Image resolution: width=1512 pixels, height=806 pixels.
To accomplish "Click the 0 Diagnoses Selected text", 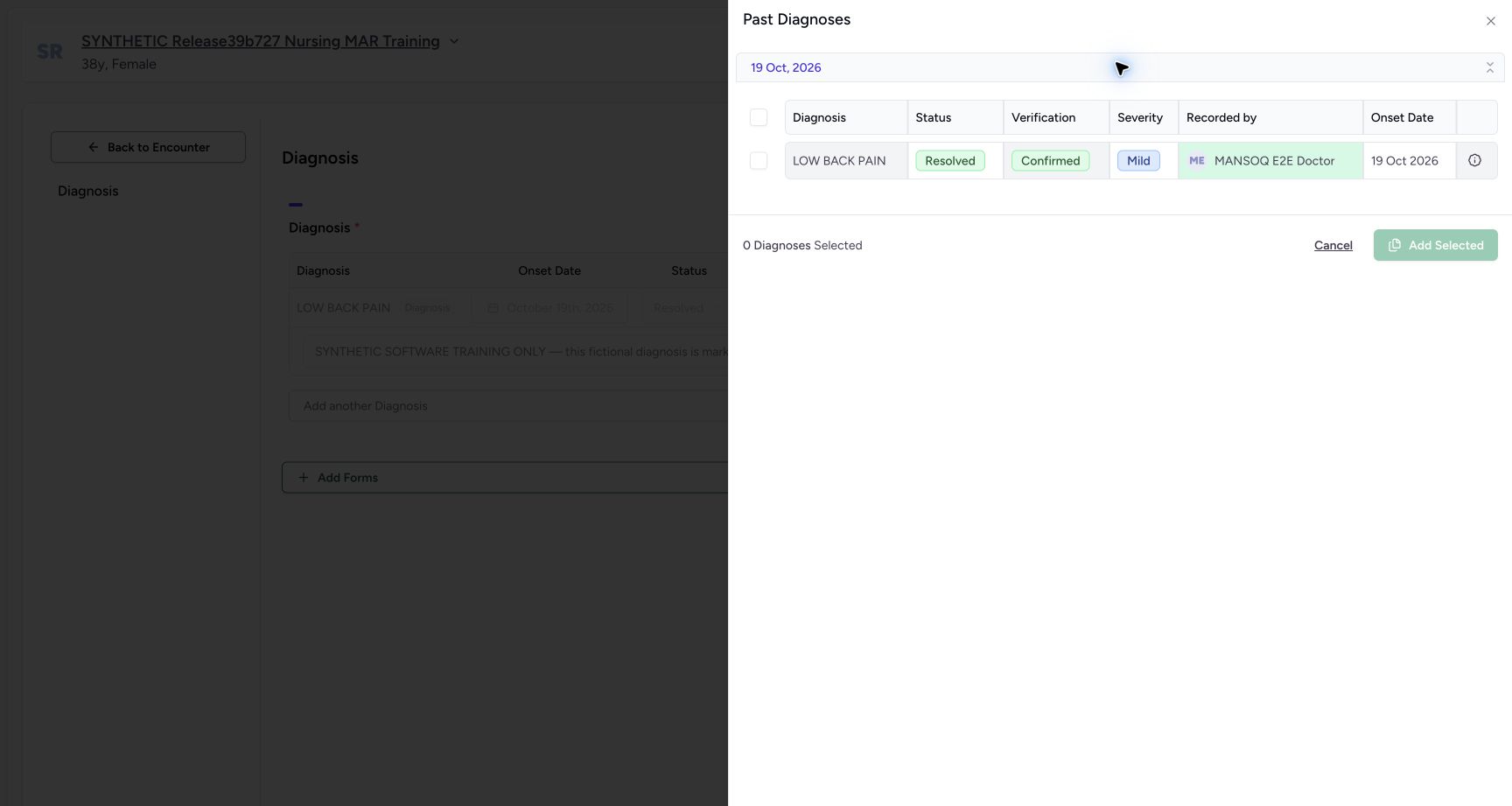I will tap(802, 245).
